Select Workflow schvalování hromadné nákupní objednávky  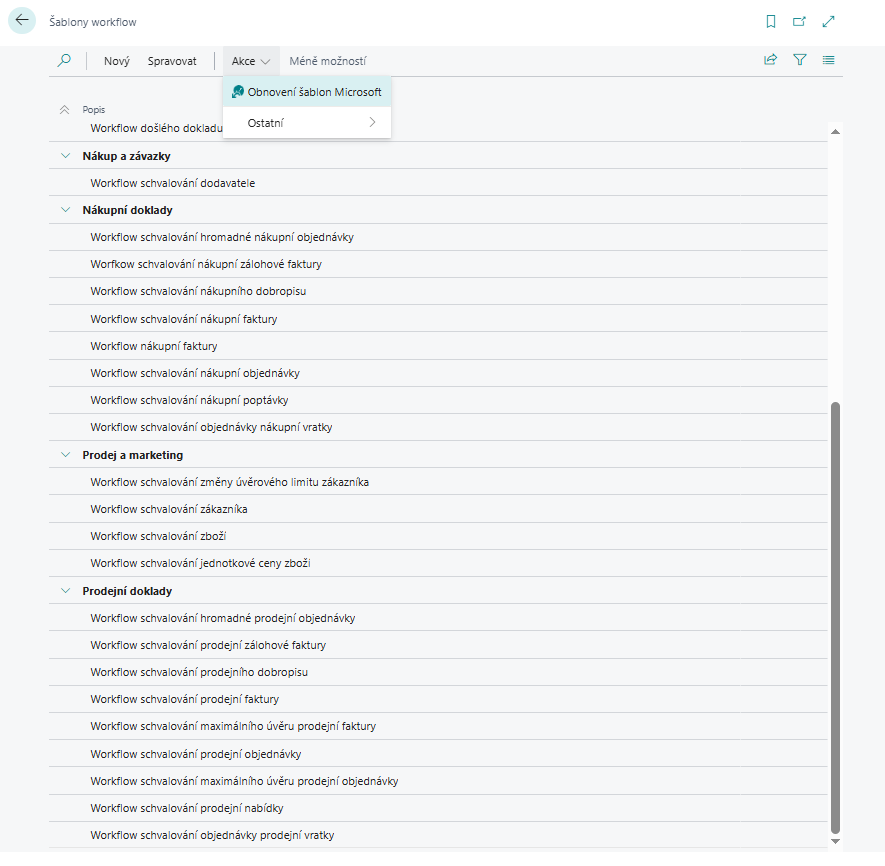point(438,237)
